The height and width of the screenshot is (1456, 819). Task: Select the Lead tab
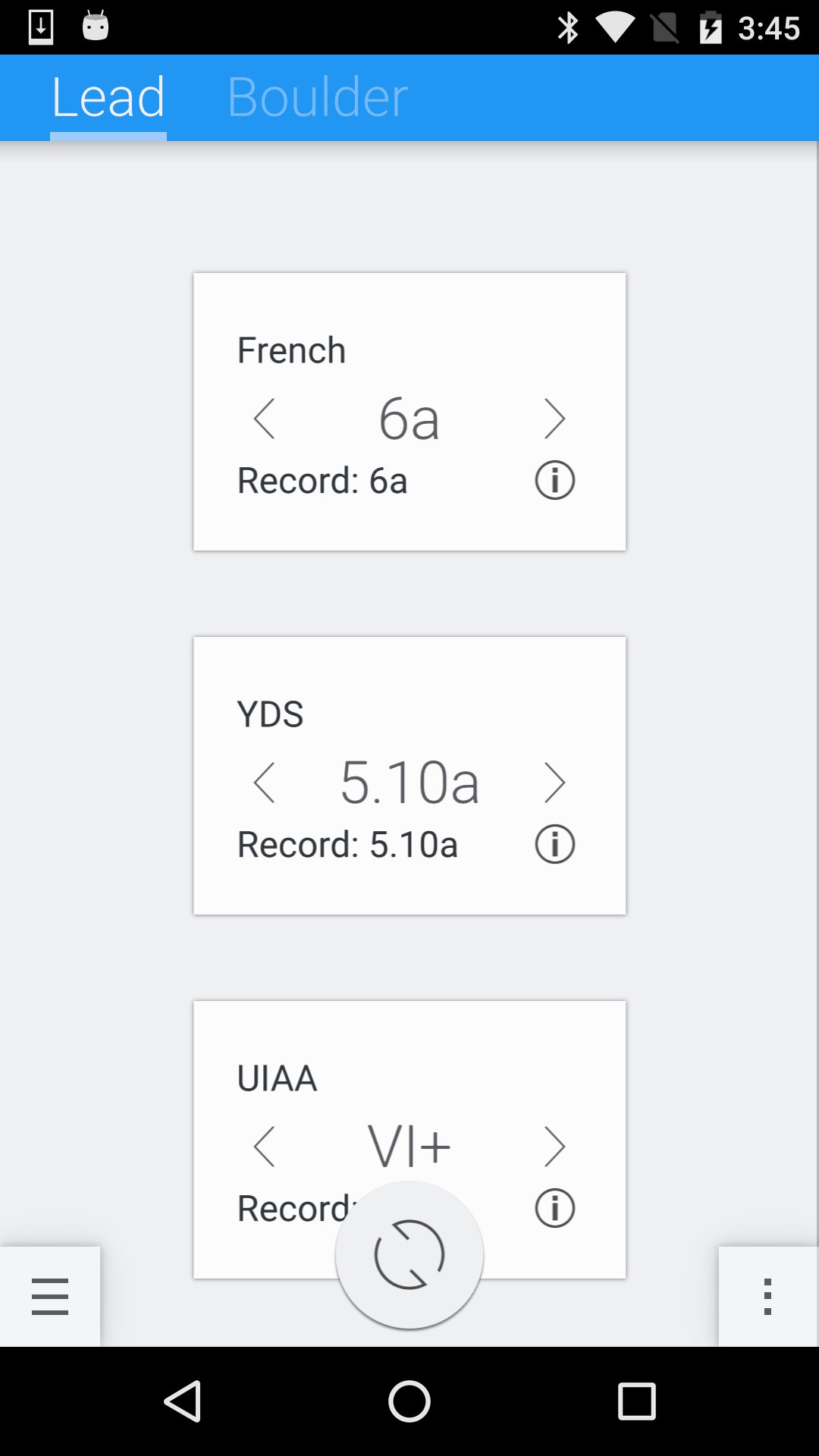(x=108, y=97)
